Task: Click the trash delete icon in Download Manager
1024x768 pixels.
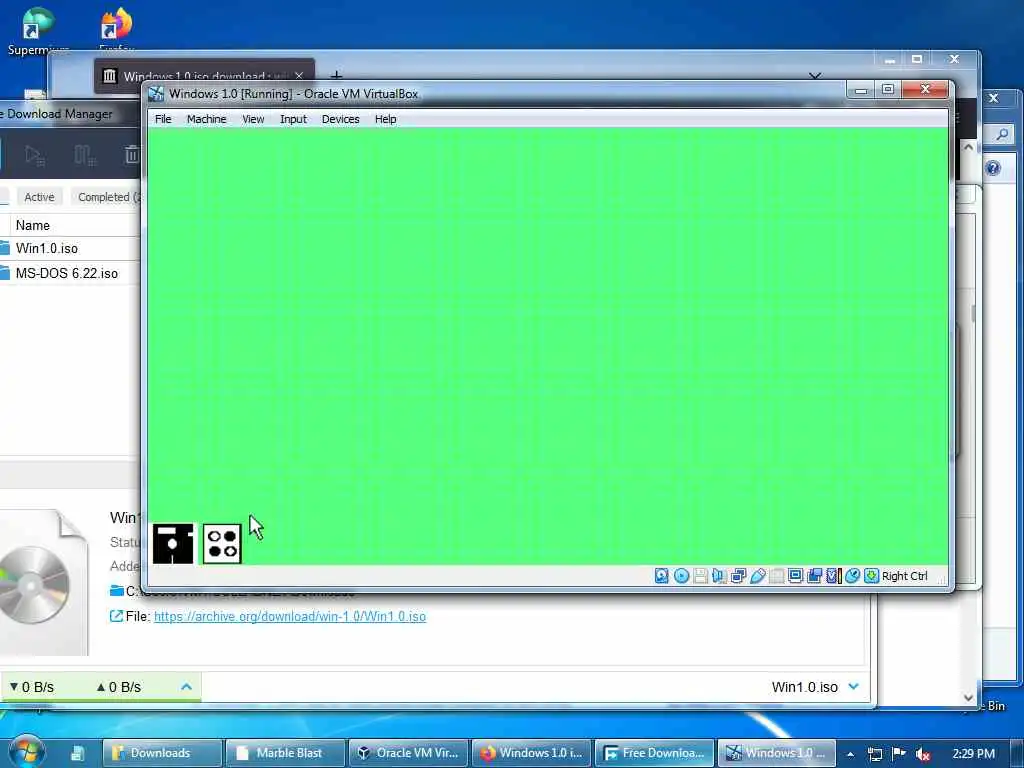Action: (x=132, y=155)
